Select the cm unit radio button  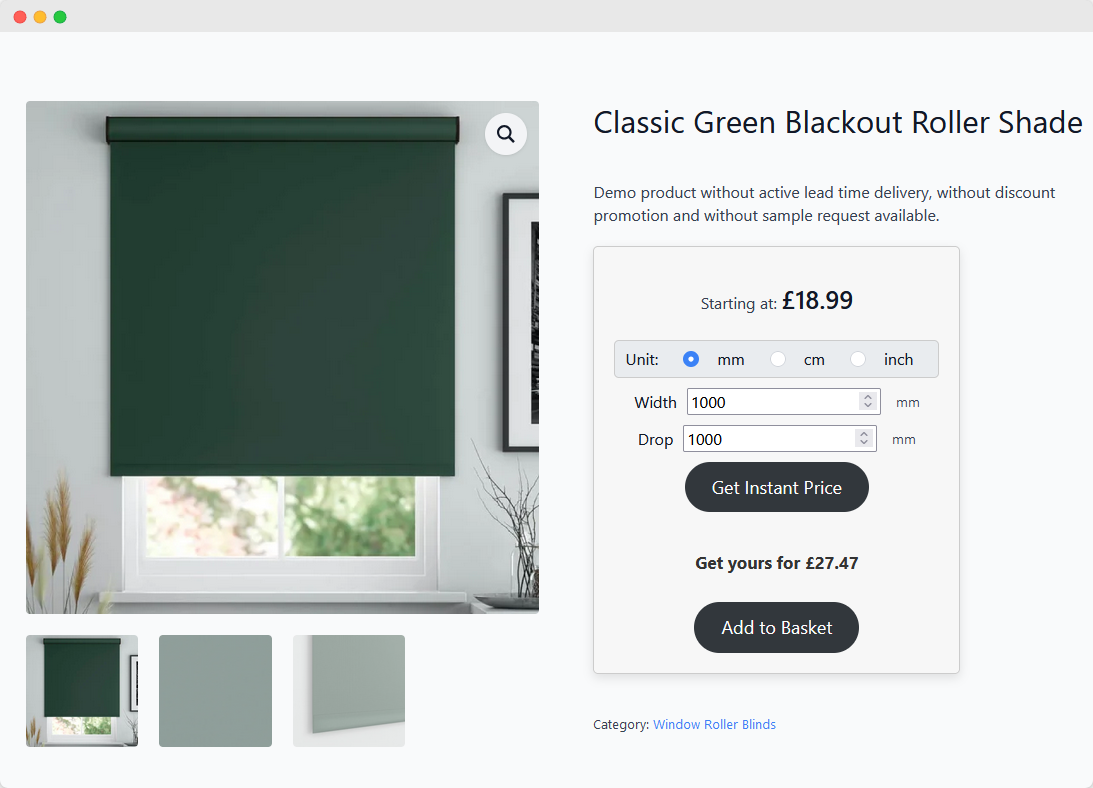coord(778,359)
